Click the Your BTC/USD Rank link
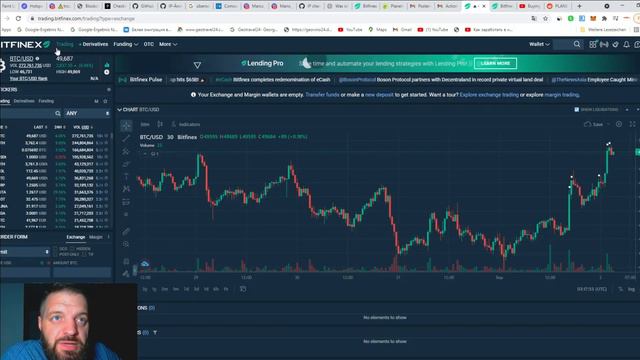 (x=29, y=78)
